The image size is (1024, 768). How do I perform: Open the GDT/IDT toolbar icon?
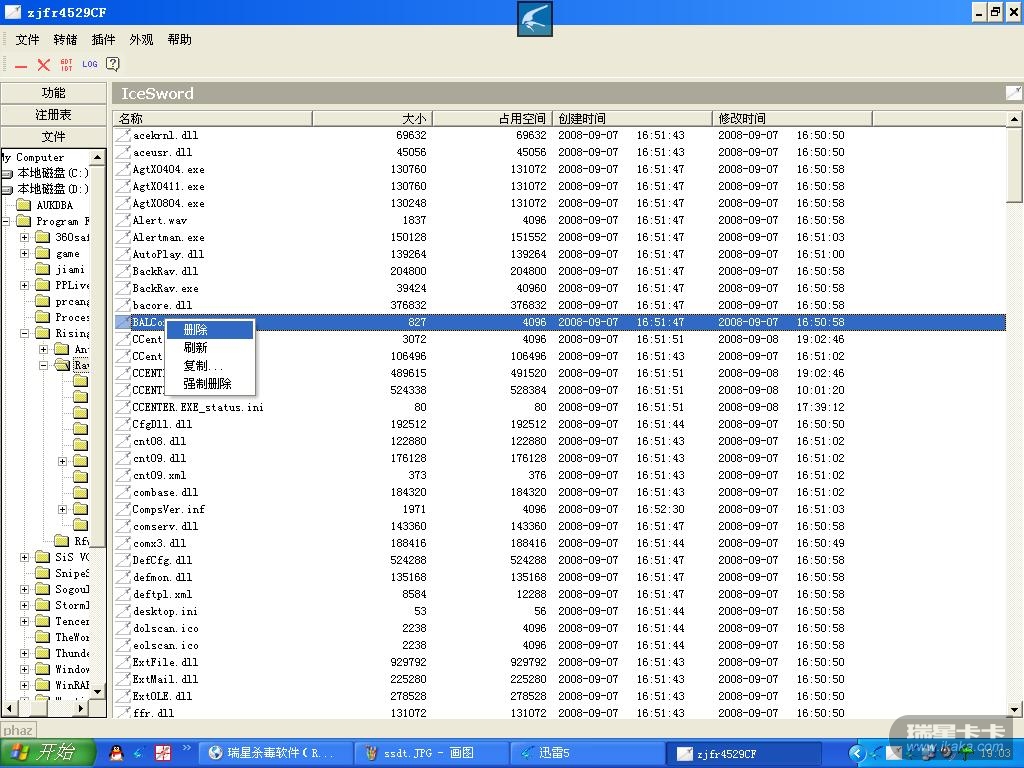click(x=67, y=65)
